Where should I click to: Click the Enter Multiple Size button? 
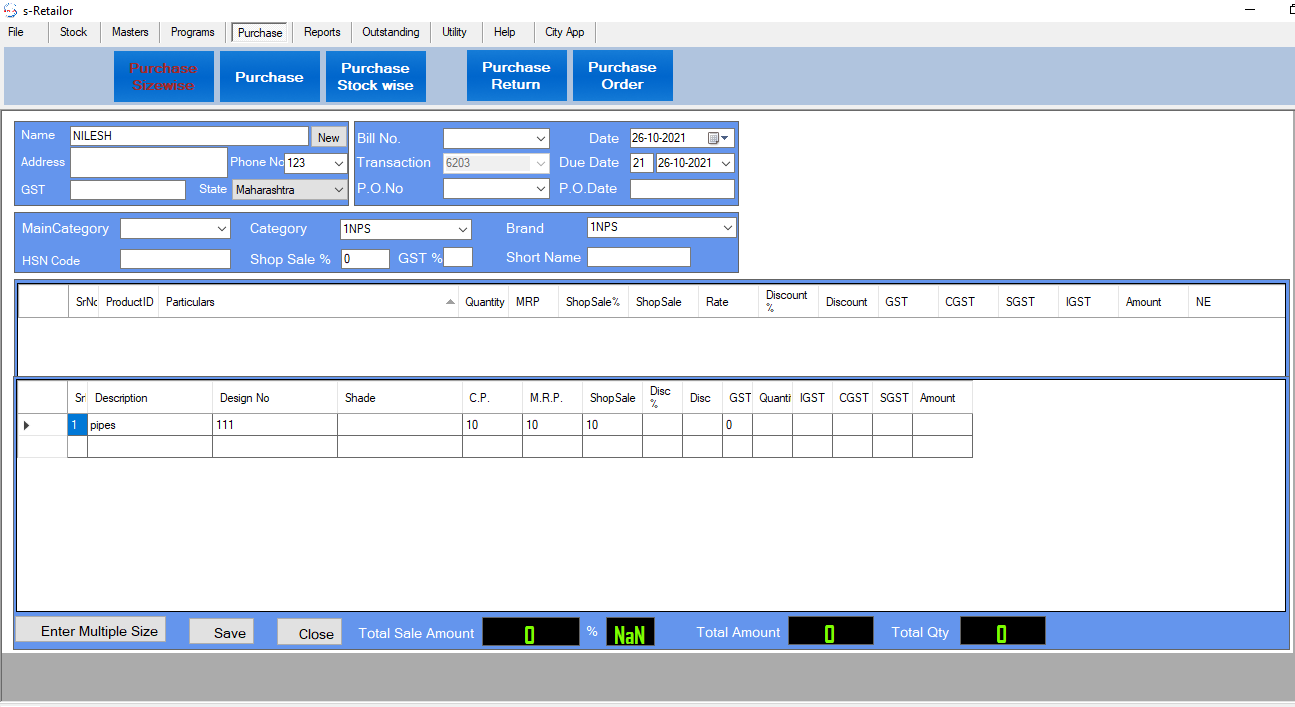(x=90, y=631)
